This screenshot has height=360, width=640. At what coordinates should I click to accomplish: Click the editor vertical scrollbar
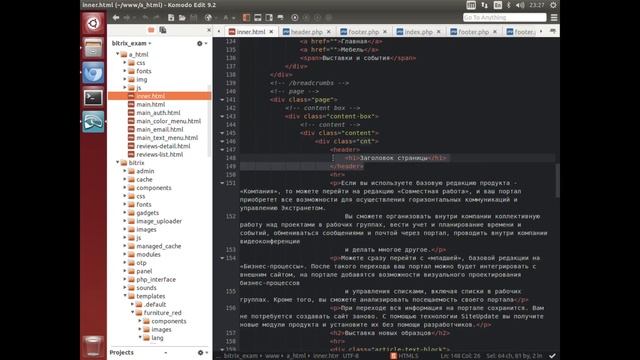(x=557, y=180)
